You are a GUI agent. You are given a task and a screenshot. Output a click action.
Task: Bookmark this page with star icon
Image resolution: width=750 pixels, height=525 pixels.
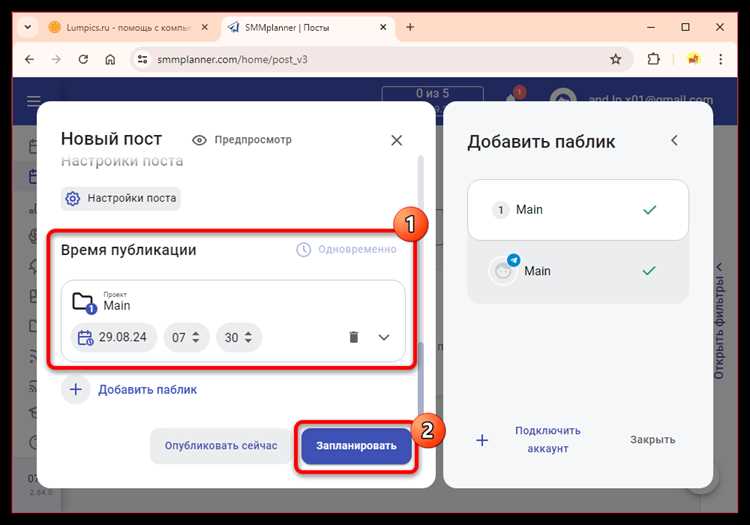616,59
